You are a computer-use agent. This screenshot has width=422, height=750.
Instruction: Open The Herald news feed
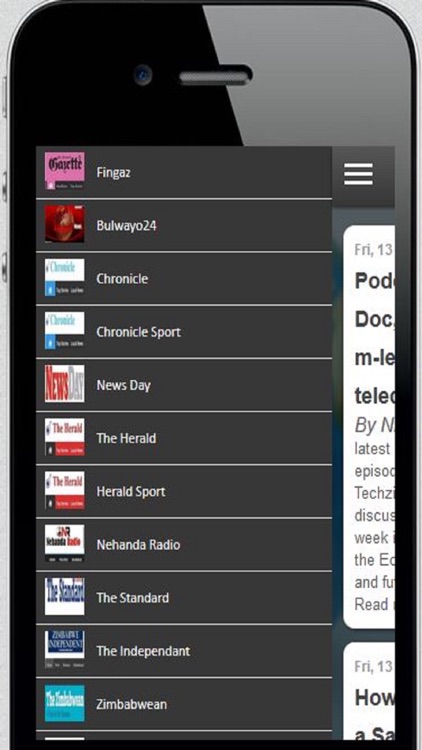(184, 438)
